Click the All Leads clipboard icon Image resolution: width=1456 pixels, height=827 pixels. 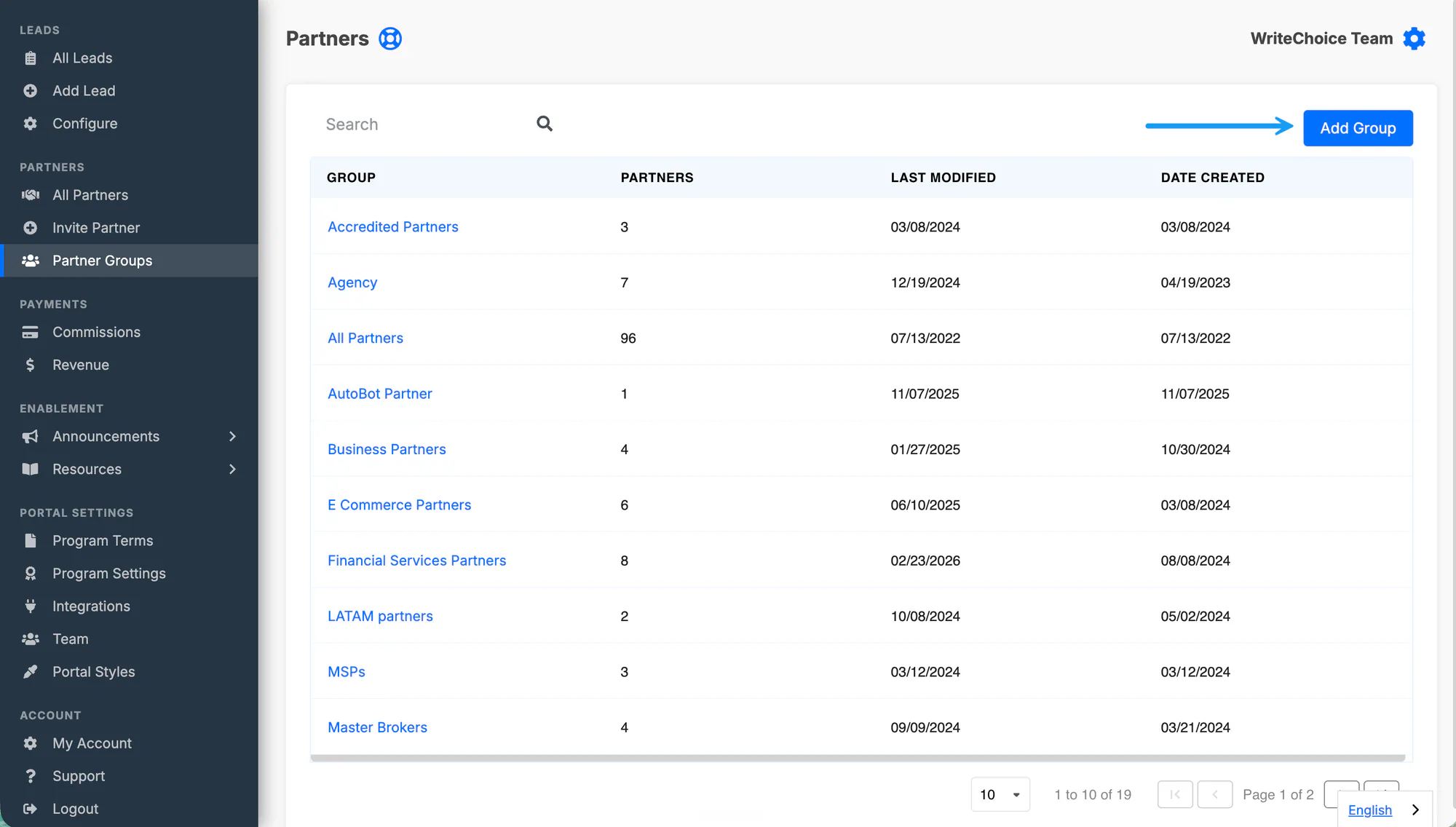30,58
